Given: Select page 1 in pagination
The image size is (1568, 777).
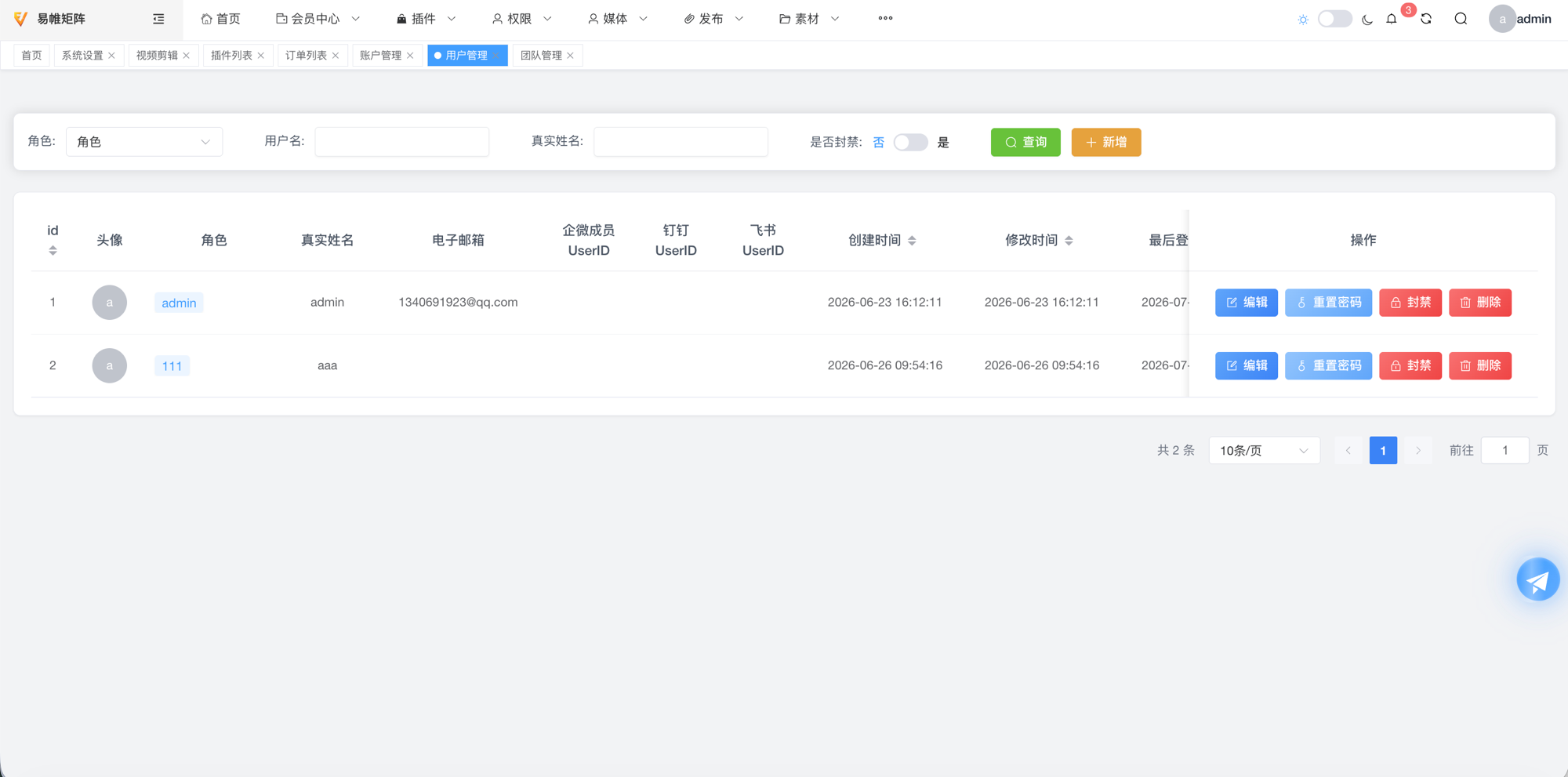Looking at the screenshot, I should (x=1383, y=451).
